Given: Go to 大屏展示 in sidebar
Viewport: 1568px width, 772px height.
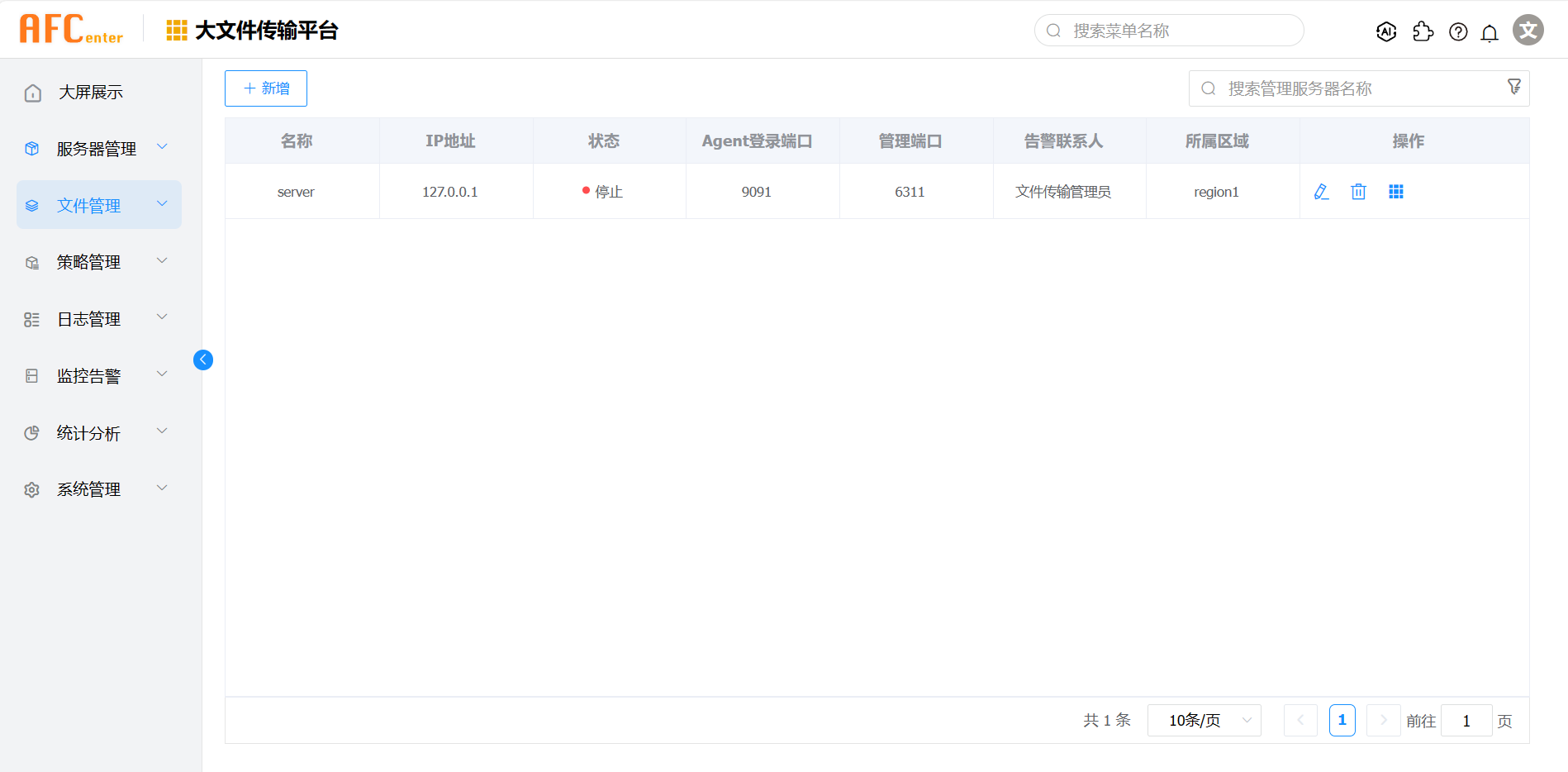Looking at the screenshot, I should coord(91,93).
